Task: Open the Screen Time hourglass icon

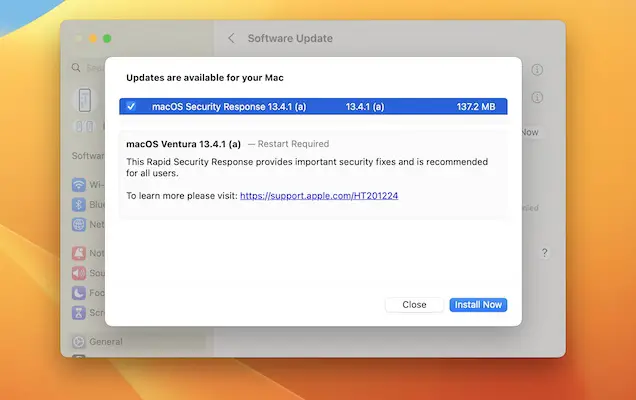Action: 78,312
